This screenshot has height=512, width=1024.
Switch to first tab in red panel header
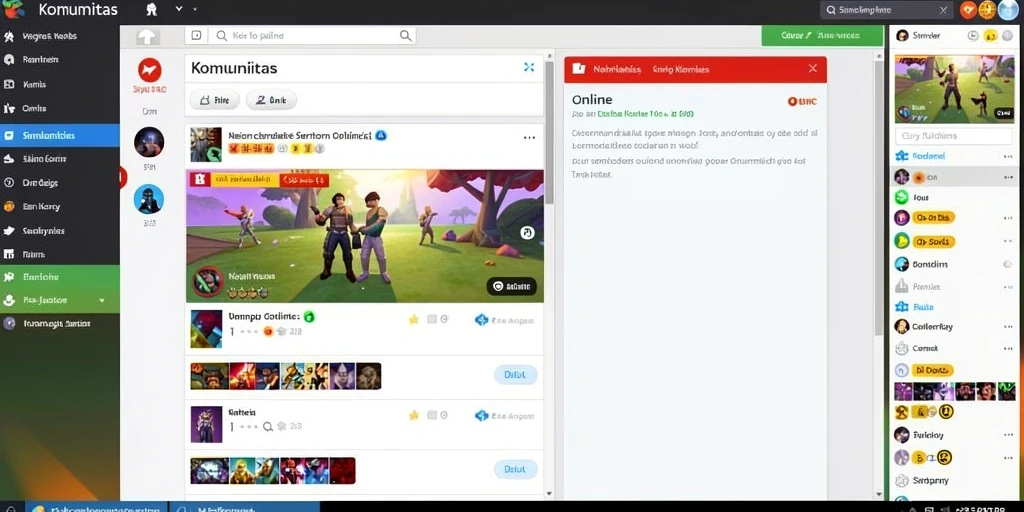616,69
